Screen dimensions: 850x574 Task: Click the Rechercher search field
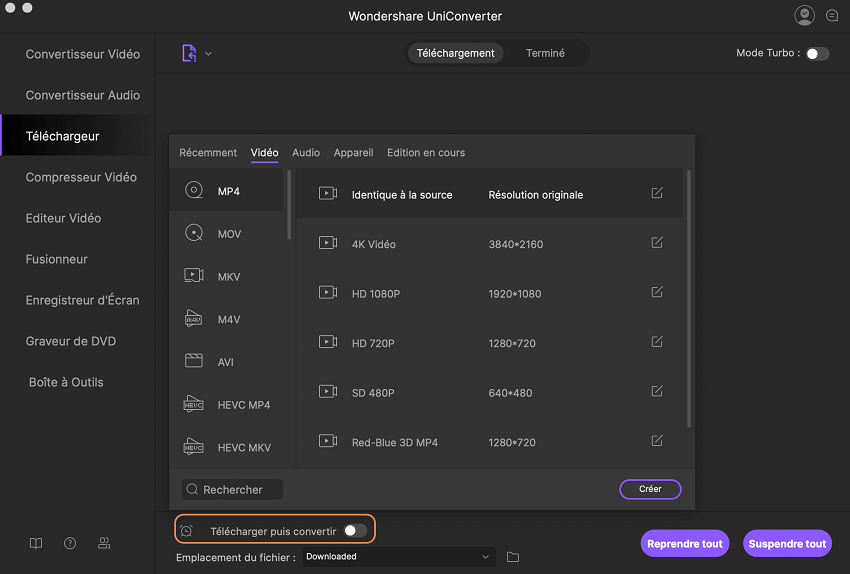[x=233, y=490]
